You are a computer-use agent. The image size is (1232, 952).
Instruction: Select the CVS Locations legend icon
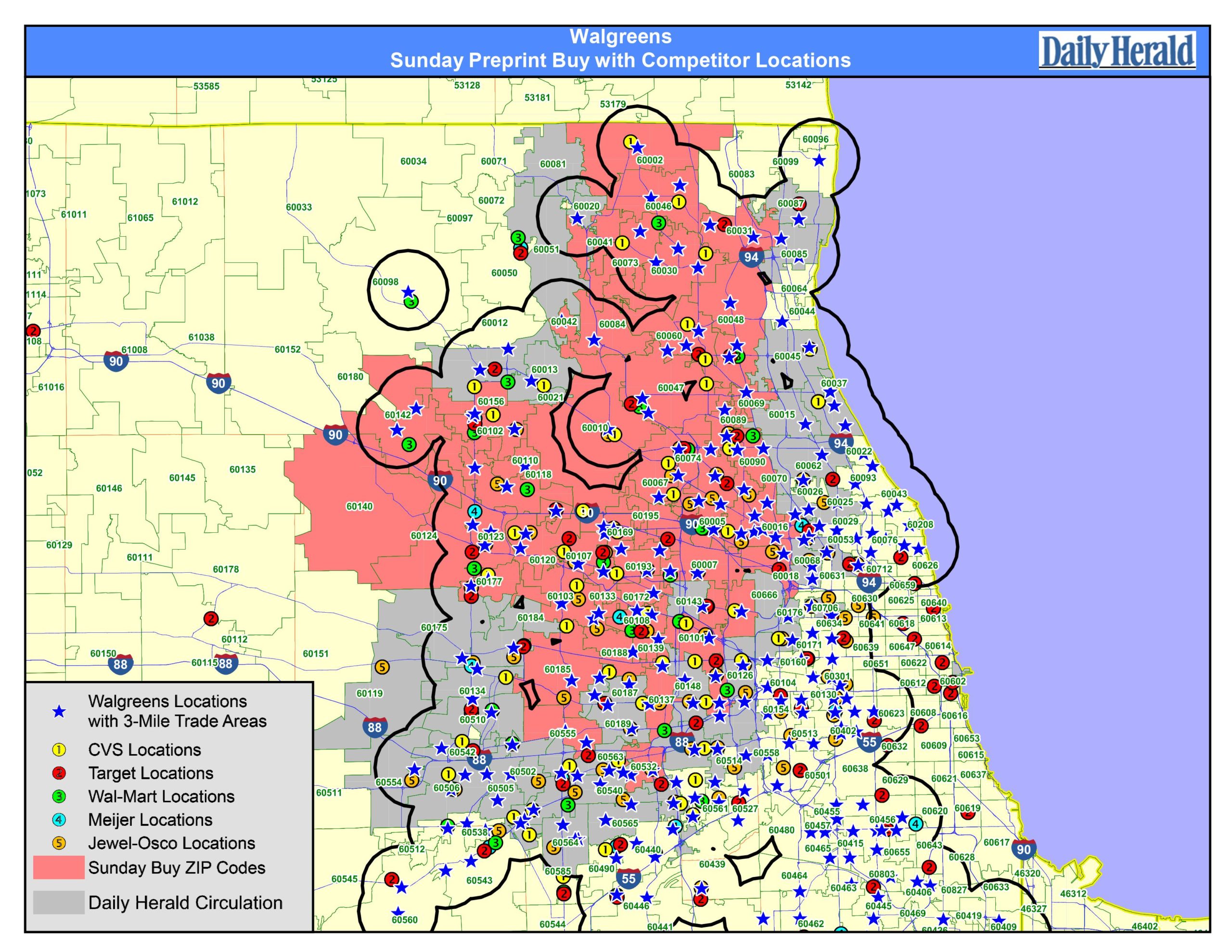pos(59,750)
